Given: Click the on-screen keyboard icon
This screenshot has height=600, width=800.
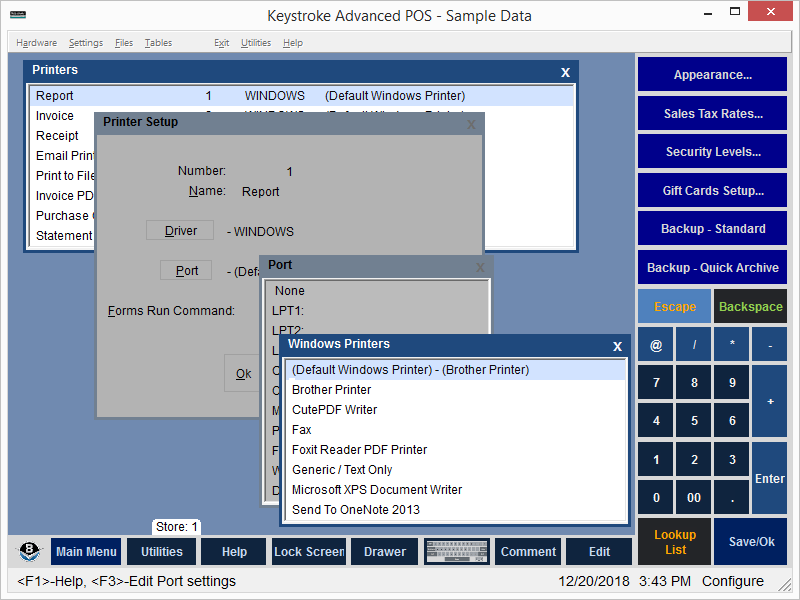Looking at the screenshot, I should (456, 552).
